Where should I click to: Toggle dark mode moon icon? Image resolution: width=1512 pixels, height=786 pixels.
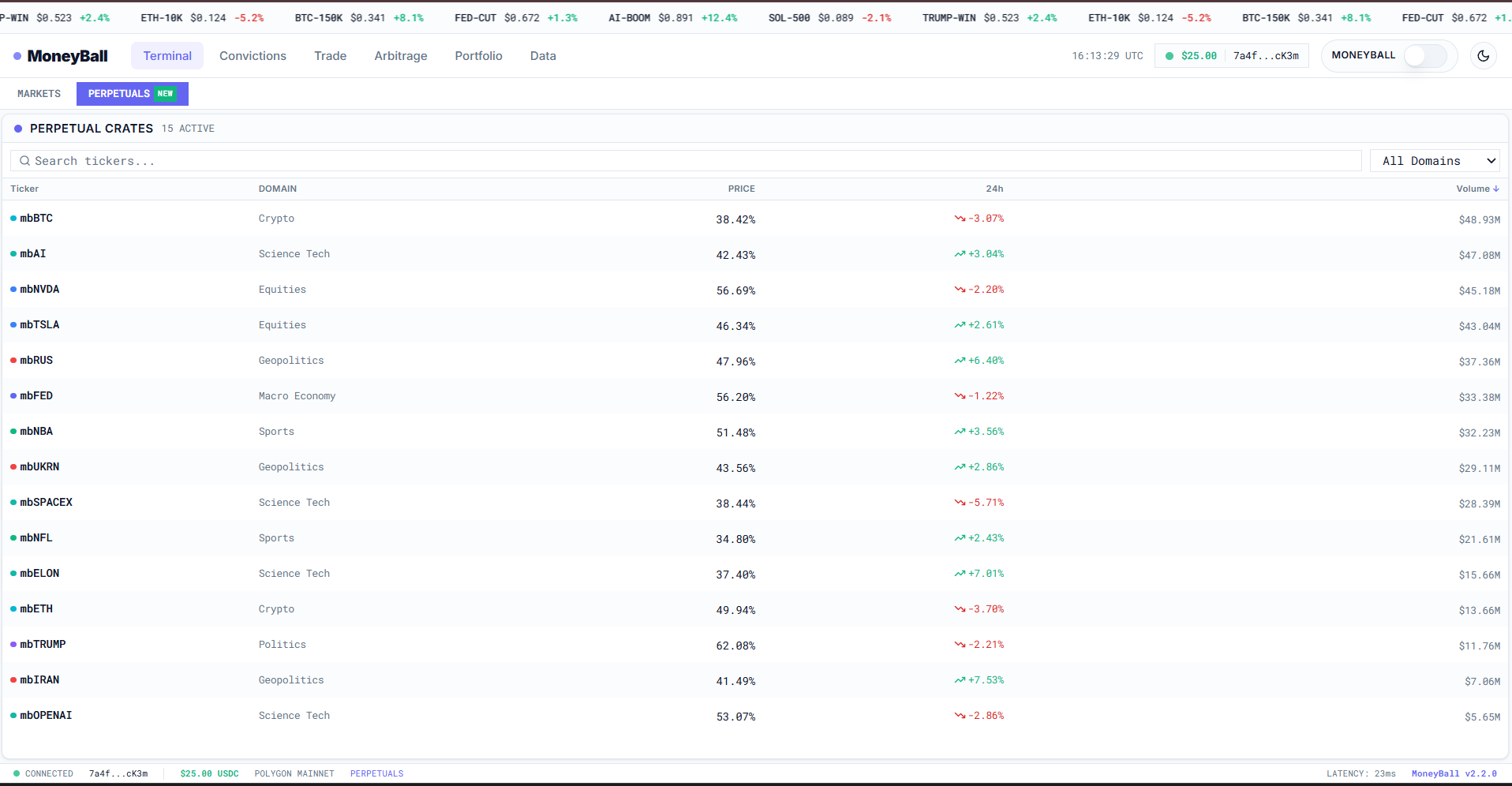pos(1484,56)
